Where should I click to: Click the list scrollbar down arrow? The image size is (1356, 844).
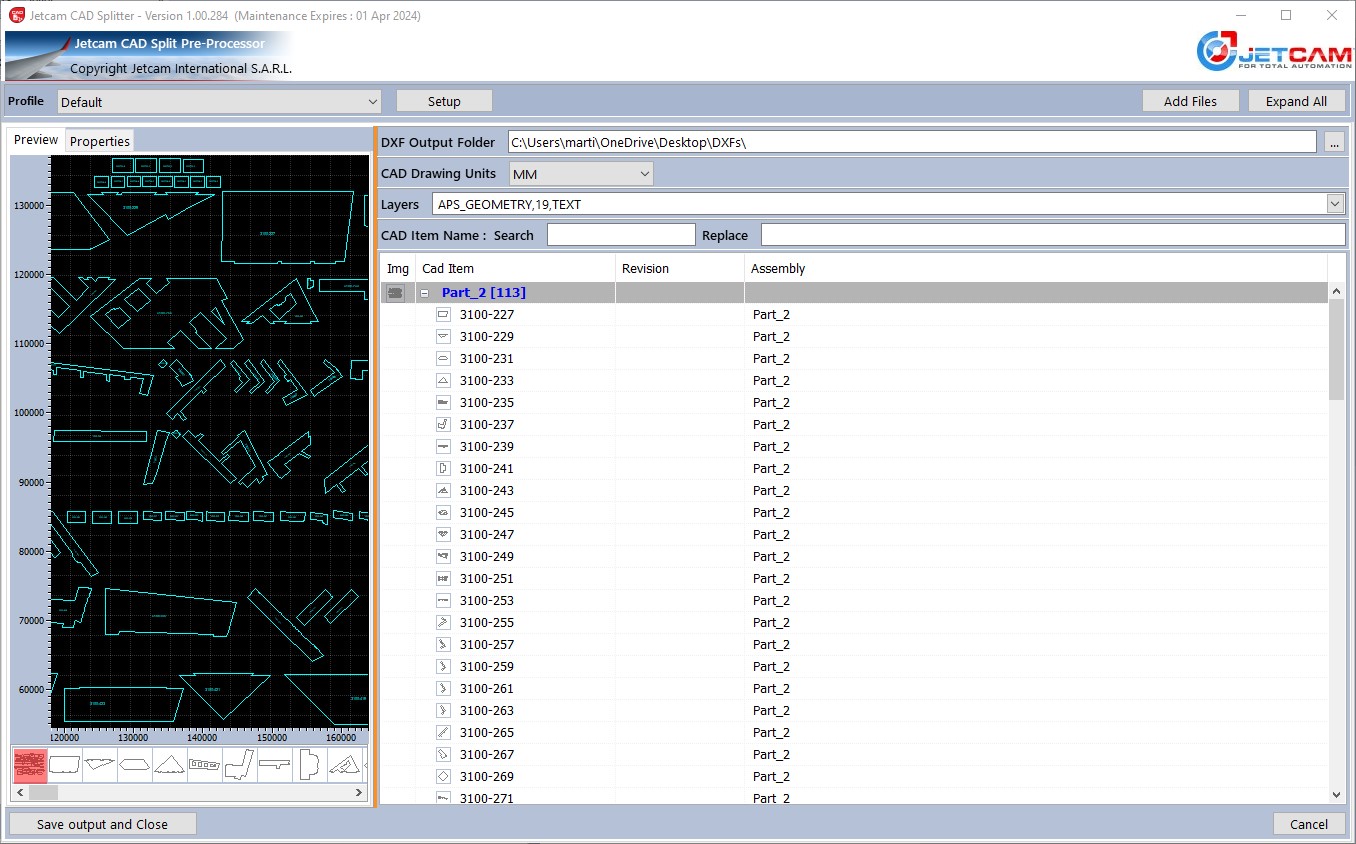pos(1337,795)
